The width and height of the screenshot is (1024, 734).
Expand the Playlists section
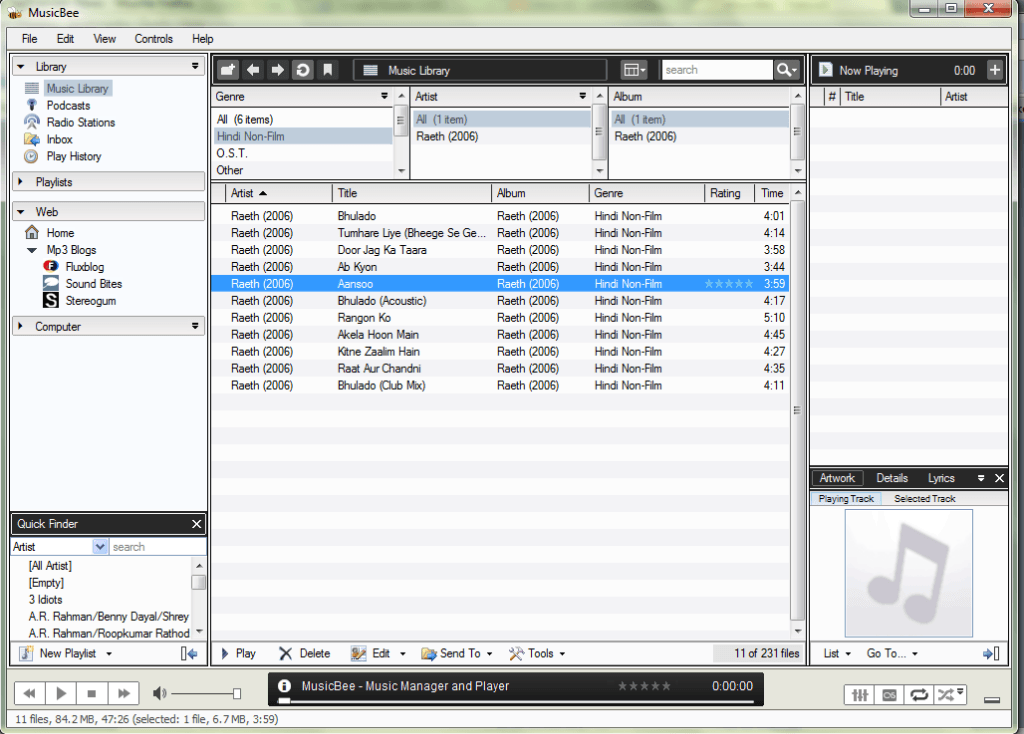[x=20, y=182]
